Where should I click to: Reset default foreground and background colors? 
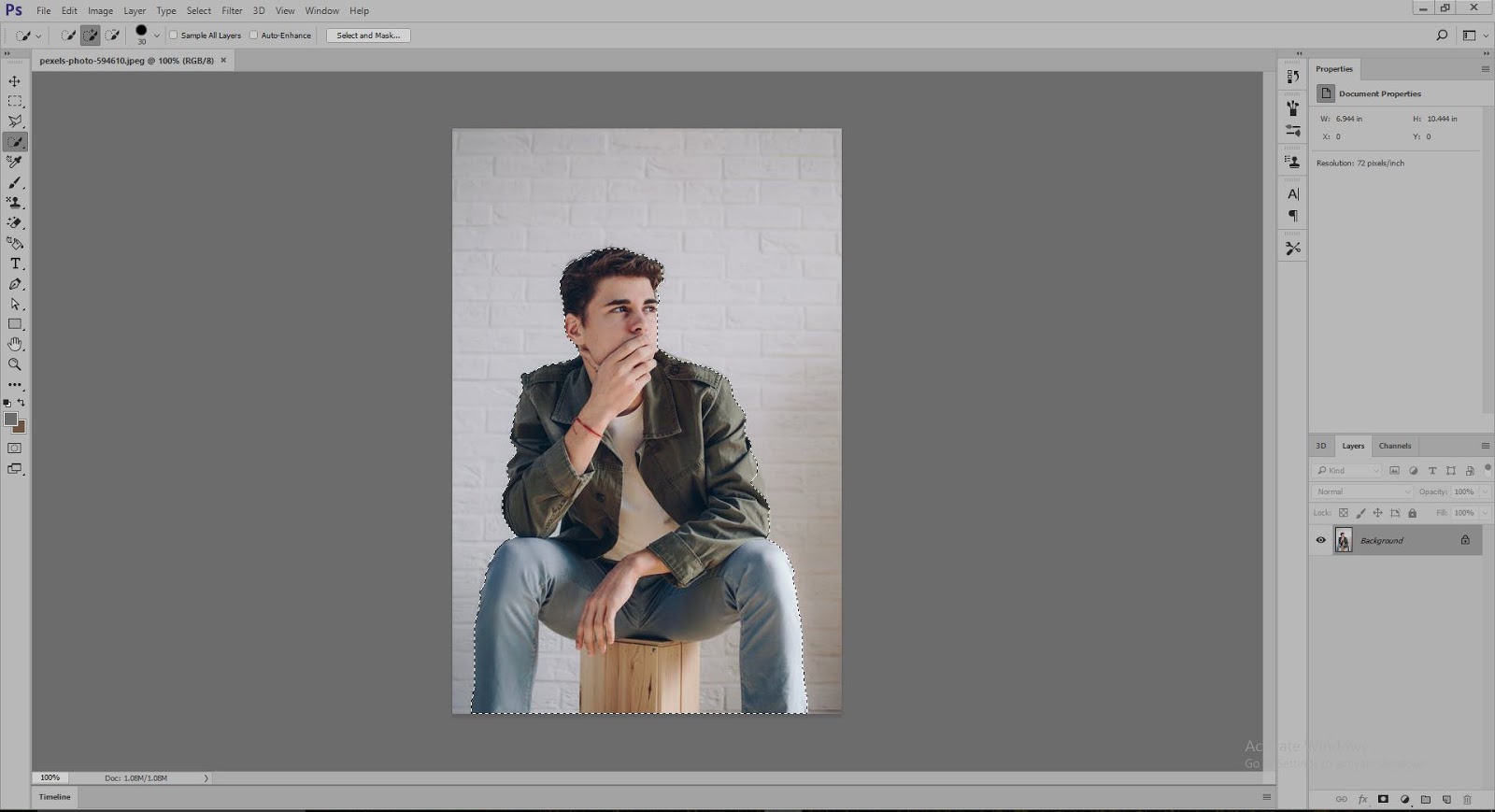(7, 403)
